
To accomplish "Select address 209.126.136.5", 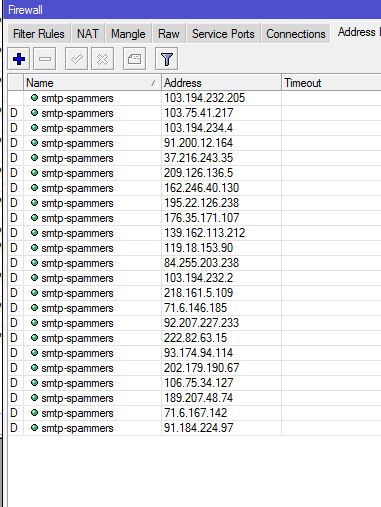I will (x=198, y=173).
